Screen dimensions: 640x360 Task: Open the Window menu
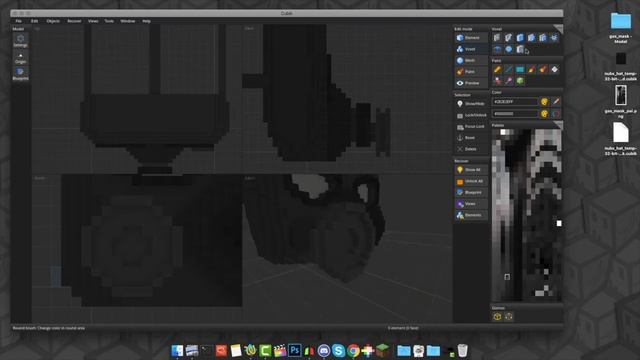(128, 21)
